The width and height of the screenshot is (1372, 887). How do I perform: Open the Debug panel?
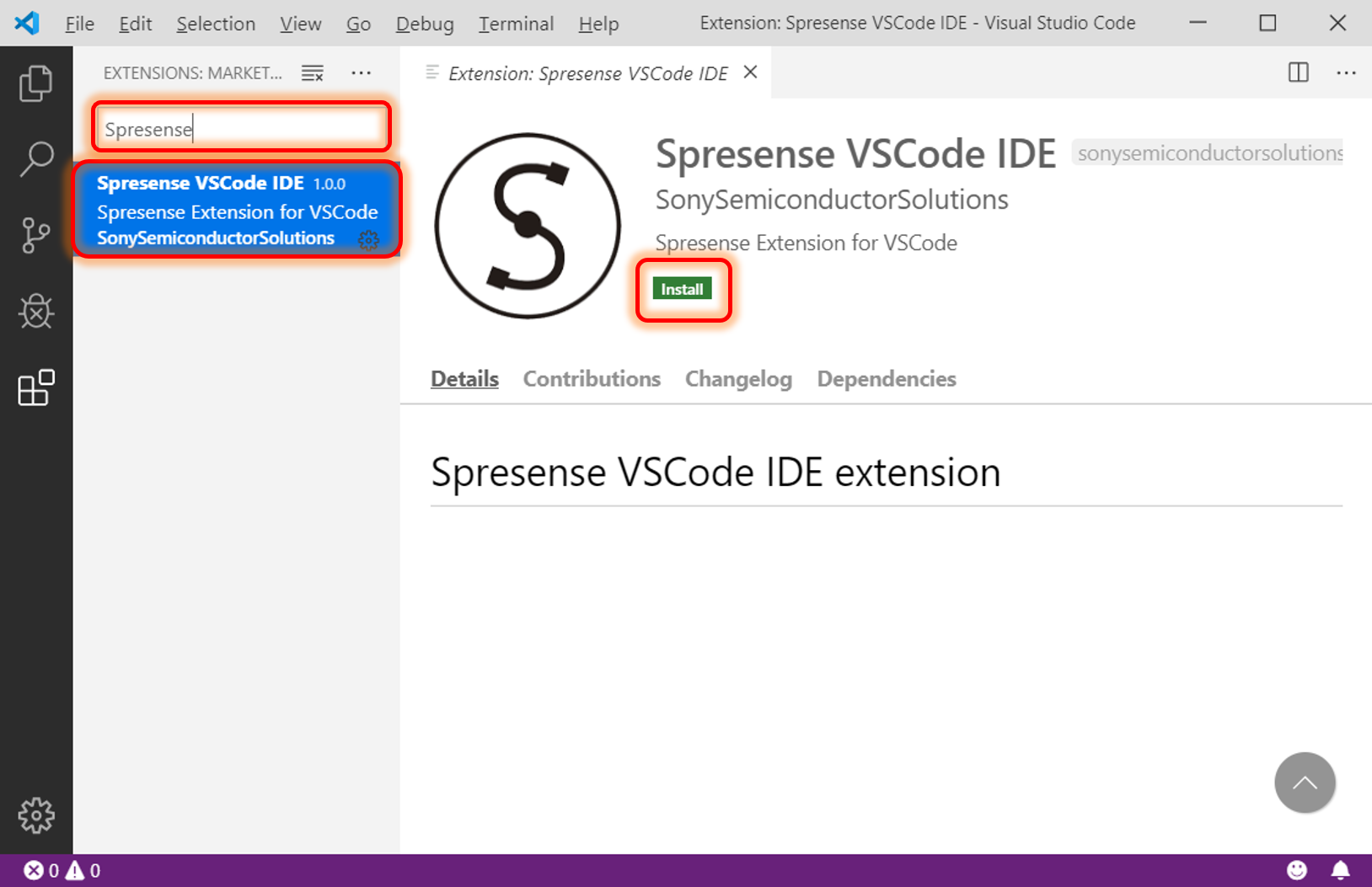pyautogui.click(x=36, y=311)
